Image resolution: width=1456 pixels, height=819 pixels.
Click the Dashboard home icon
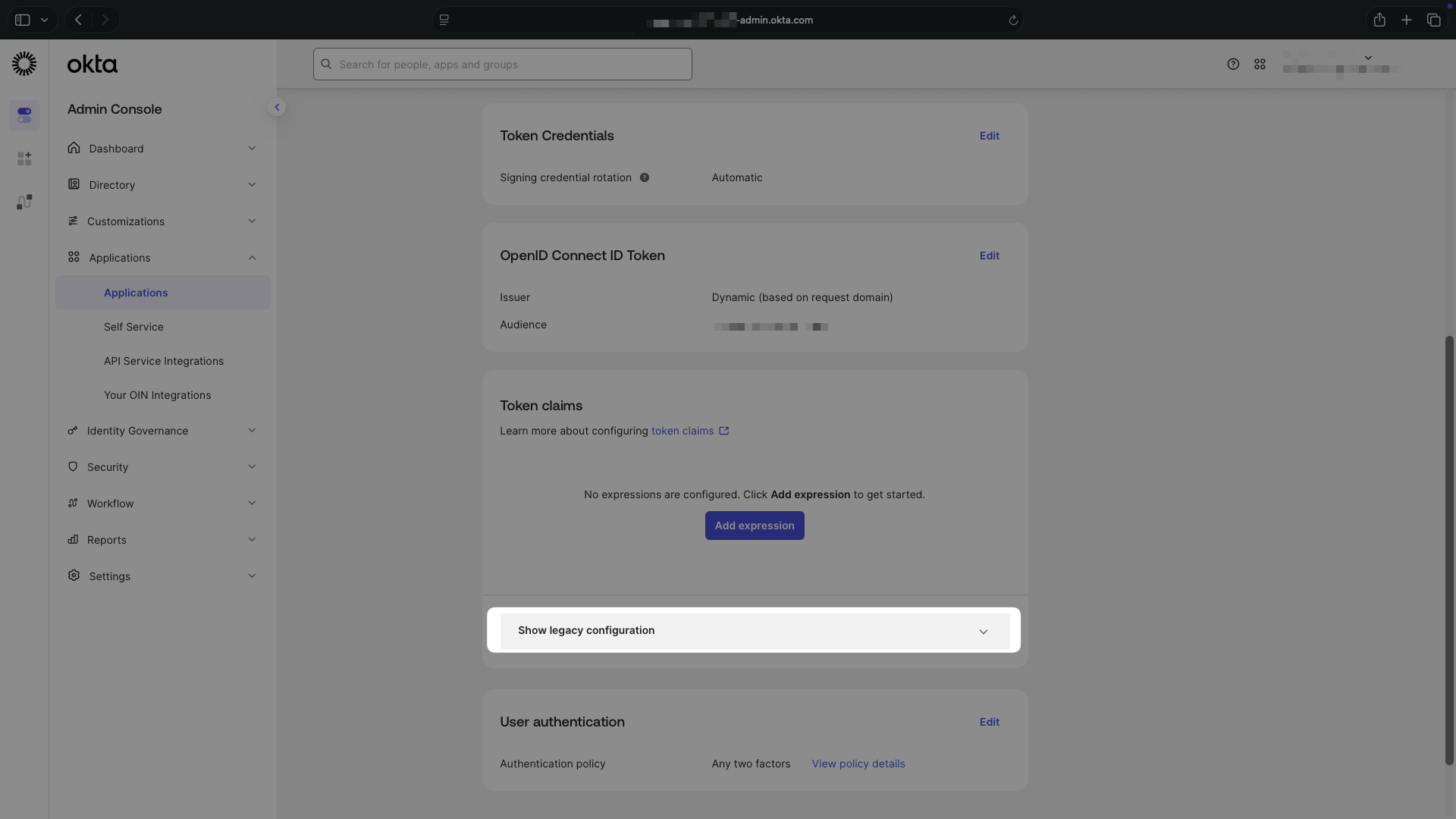(74, 148)
